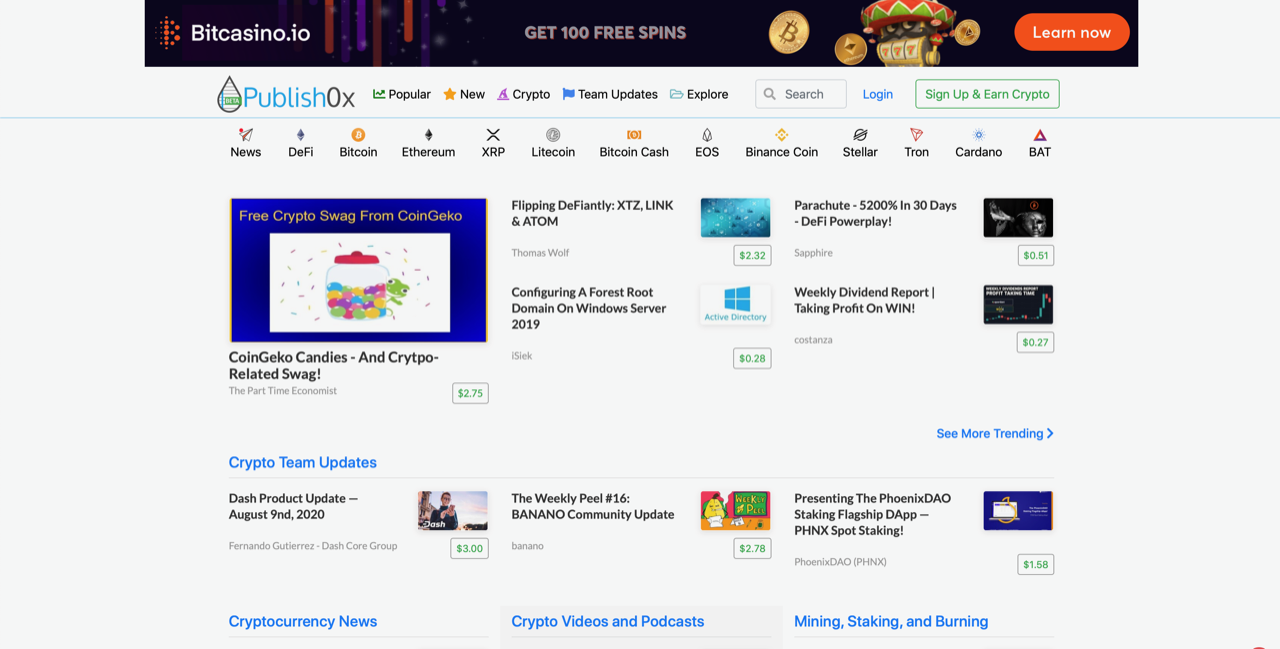1280x649 pixels.
Task: Click the Login link
Action: click(878, 94)
